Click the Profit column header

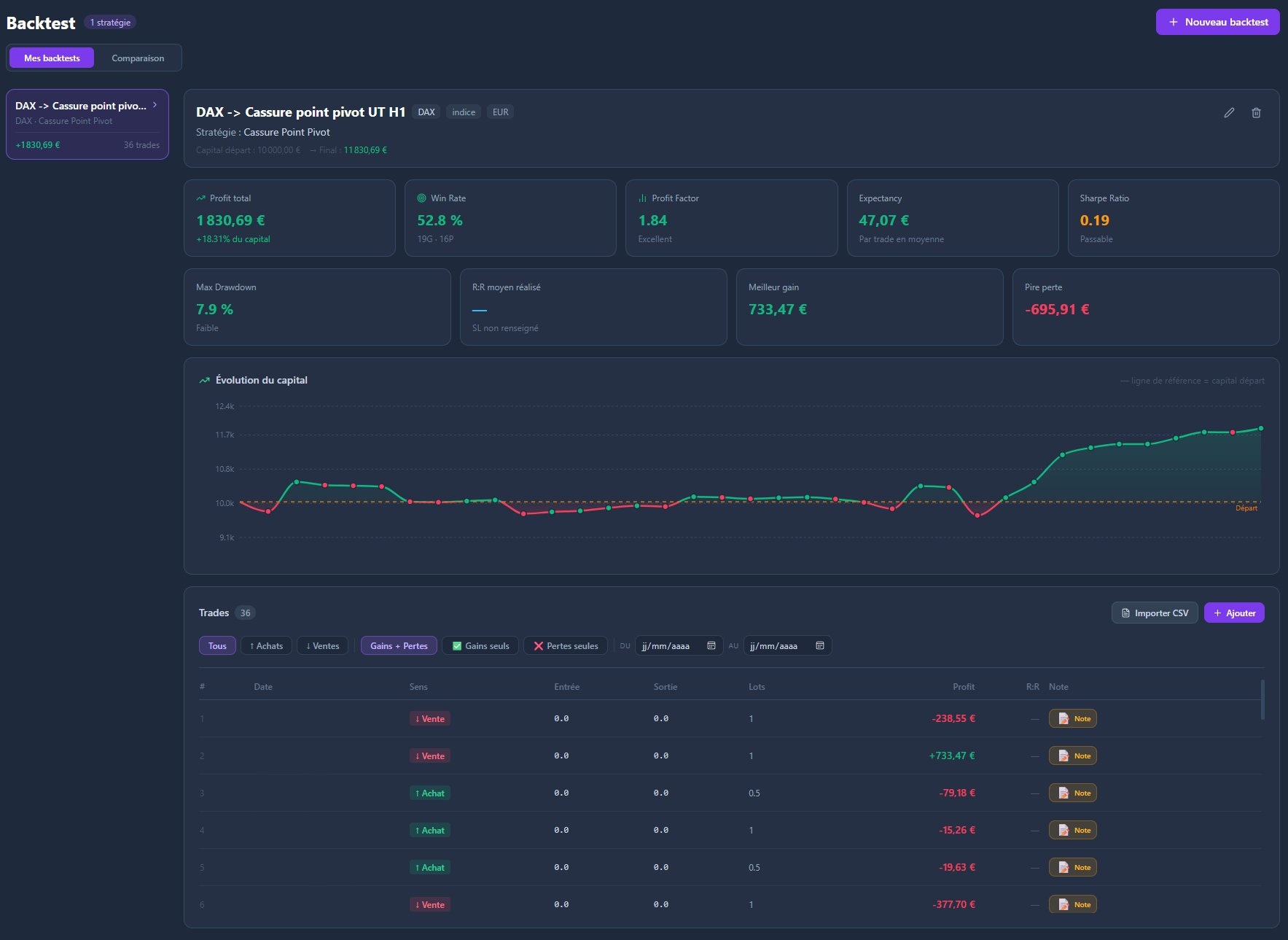(964, 686)
